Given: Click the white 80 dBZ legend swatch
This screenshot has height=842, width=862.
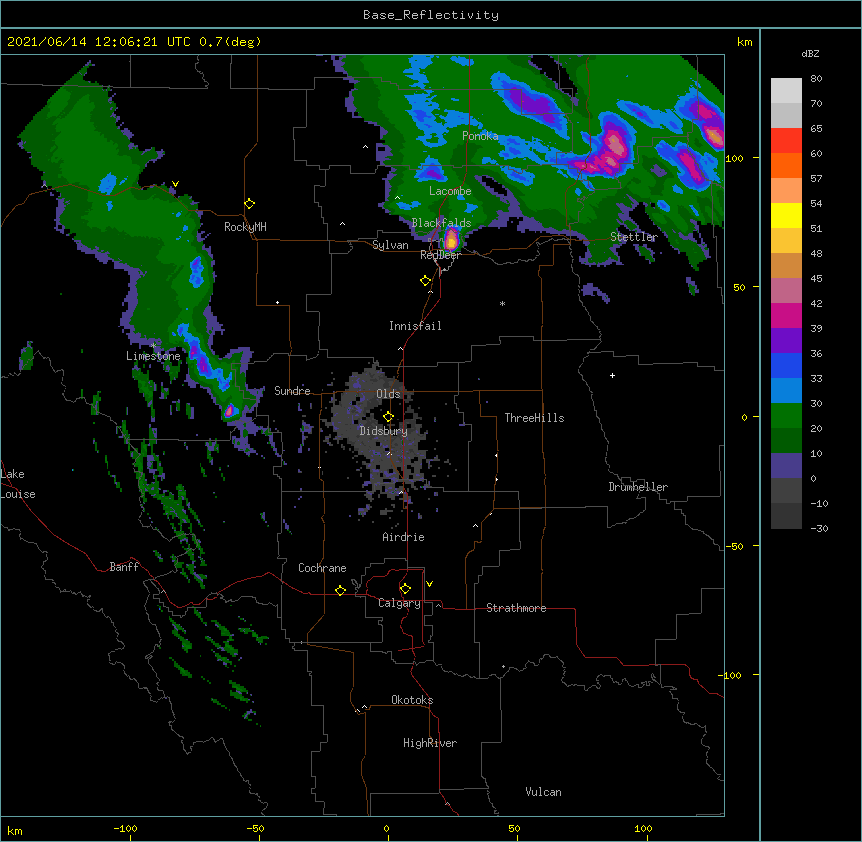Looking at the screenshot, I should pyautogui.click(x=786, y=91).
